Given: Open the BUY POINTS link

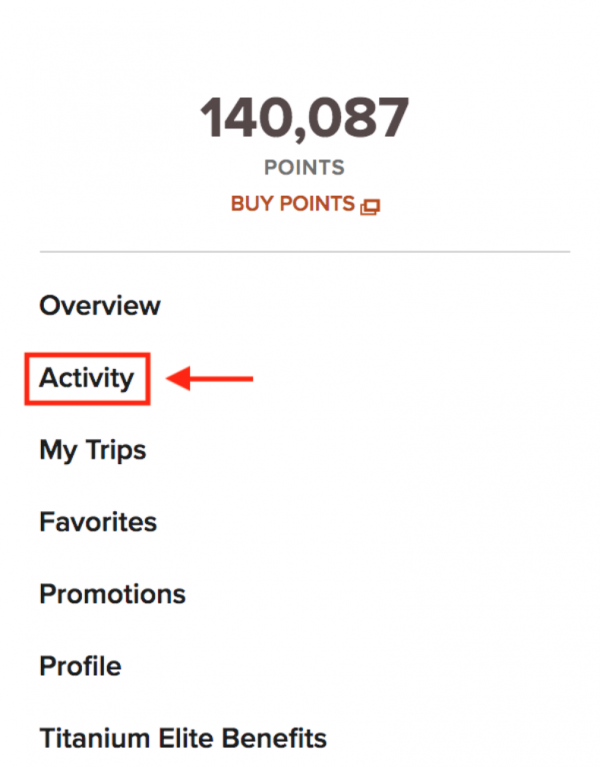Looking at the screenshot, I should tap(293, 204).
